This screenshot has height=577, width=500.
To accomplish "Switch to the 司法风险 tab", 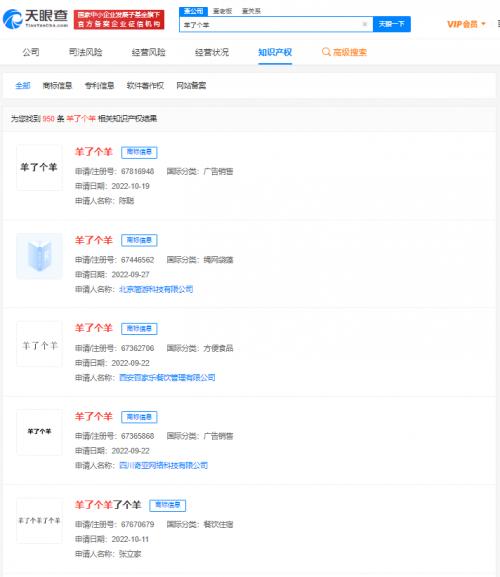I will coord(86,52).
